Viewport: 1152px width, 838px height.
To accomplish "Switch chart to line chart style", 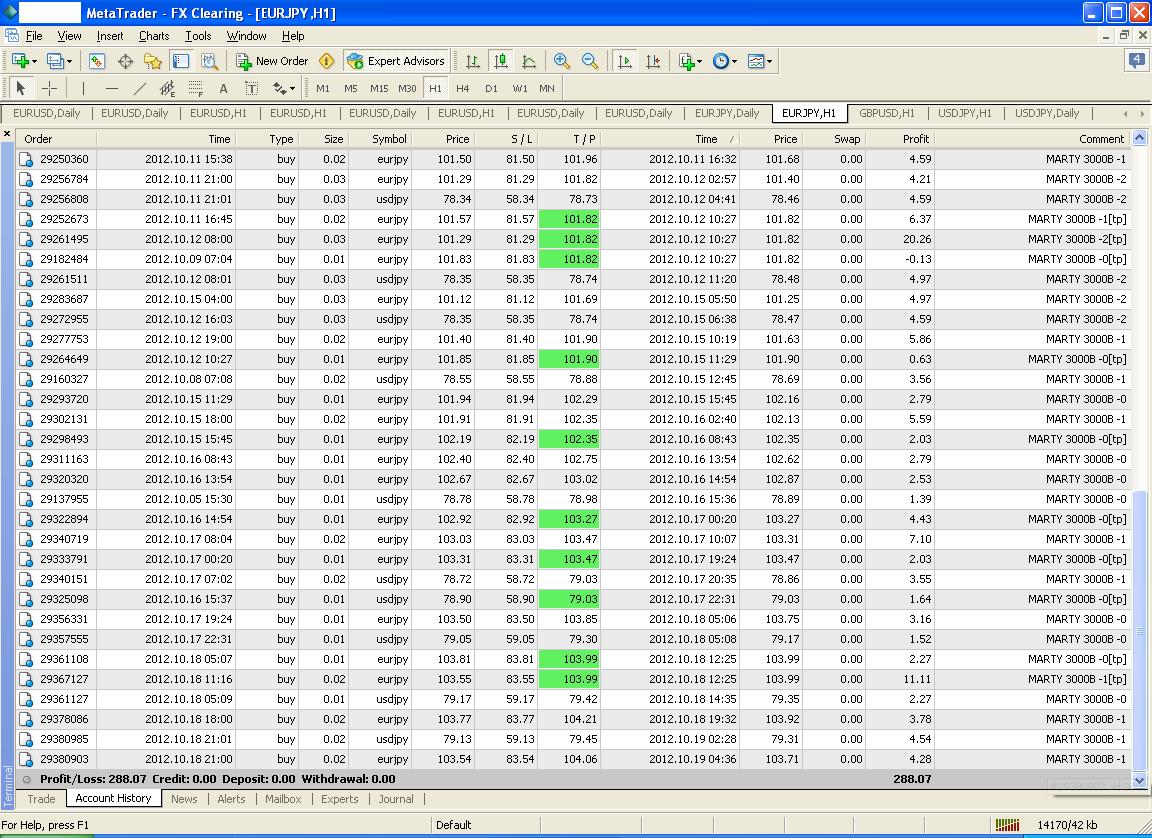I will tap(529, 62).
